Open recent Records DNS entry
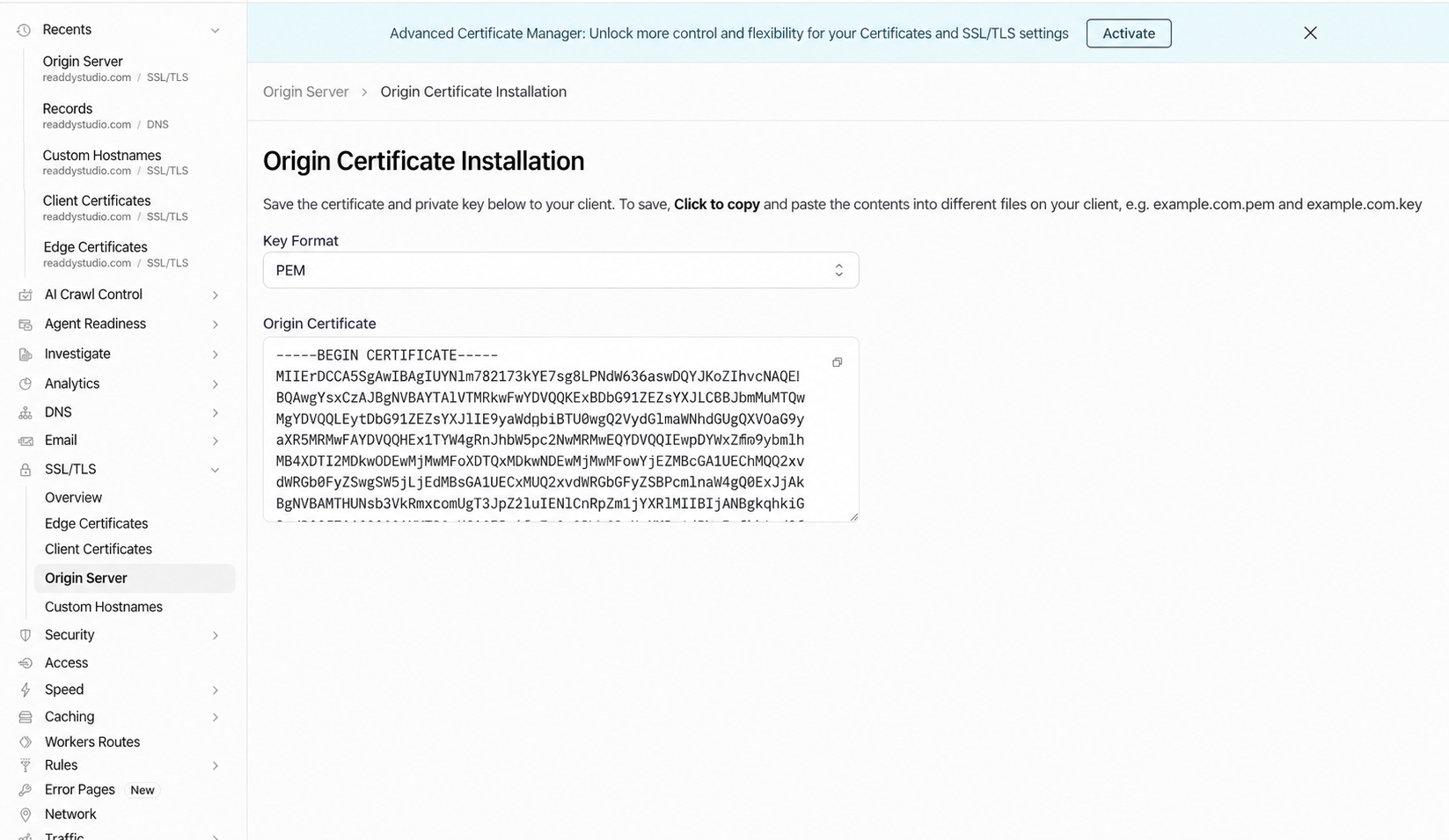Viewport: 1449px width, 840px height. tap(106, 115)
